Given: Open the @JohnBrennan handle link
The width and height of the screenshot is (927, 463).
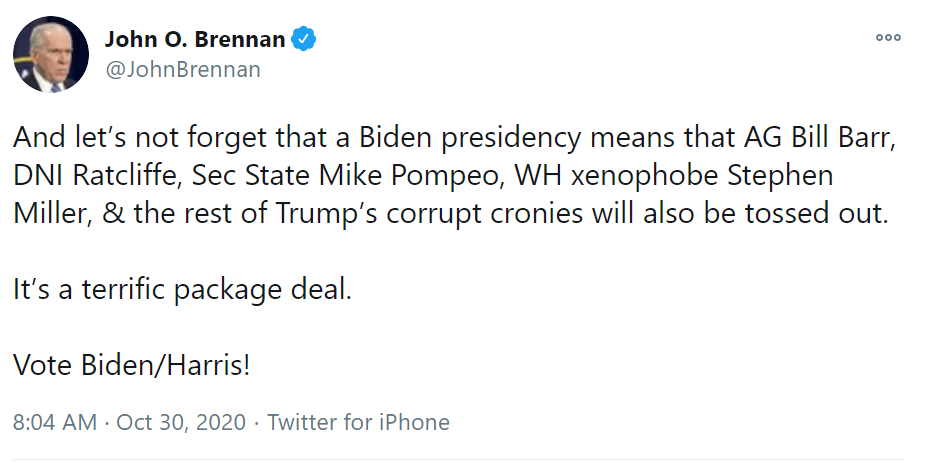Looking at the screenshot, I should 183,69.
